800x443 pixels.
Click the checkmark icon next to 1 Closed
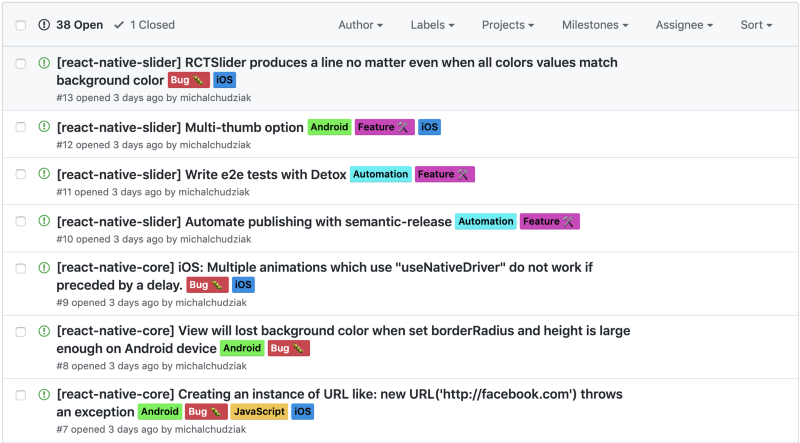tap(119, 24)
